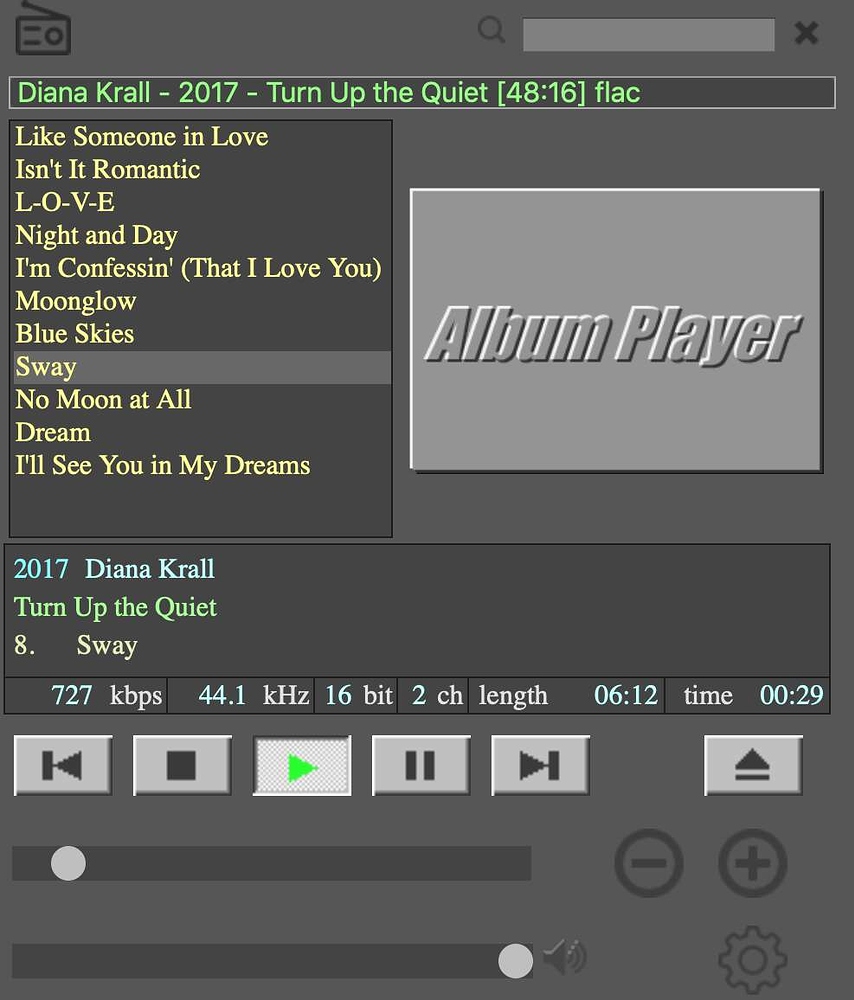Viewport: 854px width, 1000px height.
Task: Click "2017 Diana Krall" in the info panel
Action: [x=114, y=569]
